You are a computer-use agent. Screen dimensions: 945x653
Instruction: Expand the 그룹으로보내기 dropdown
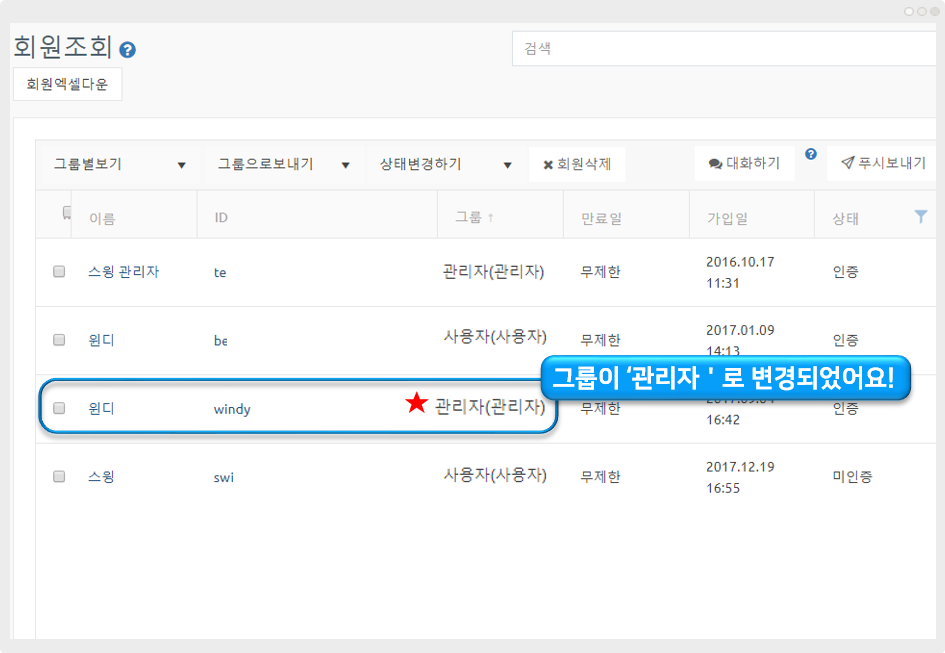coord(283,165)
